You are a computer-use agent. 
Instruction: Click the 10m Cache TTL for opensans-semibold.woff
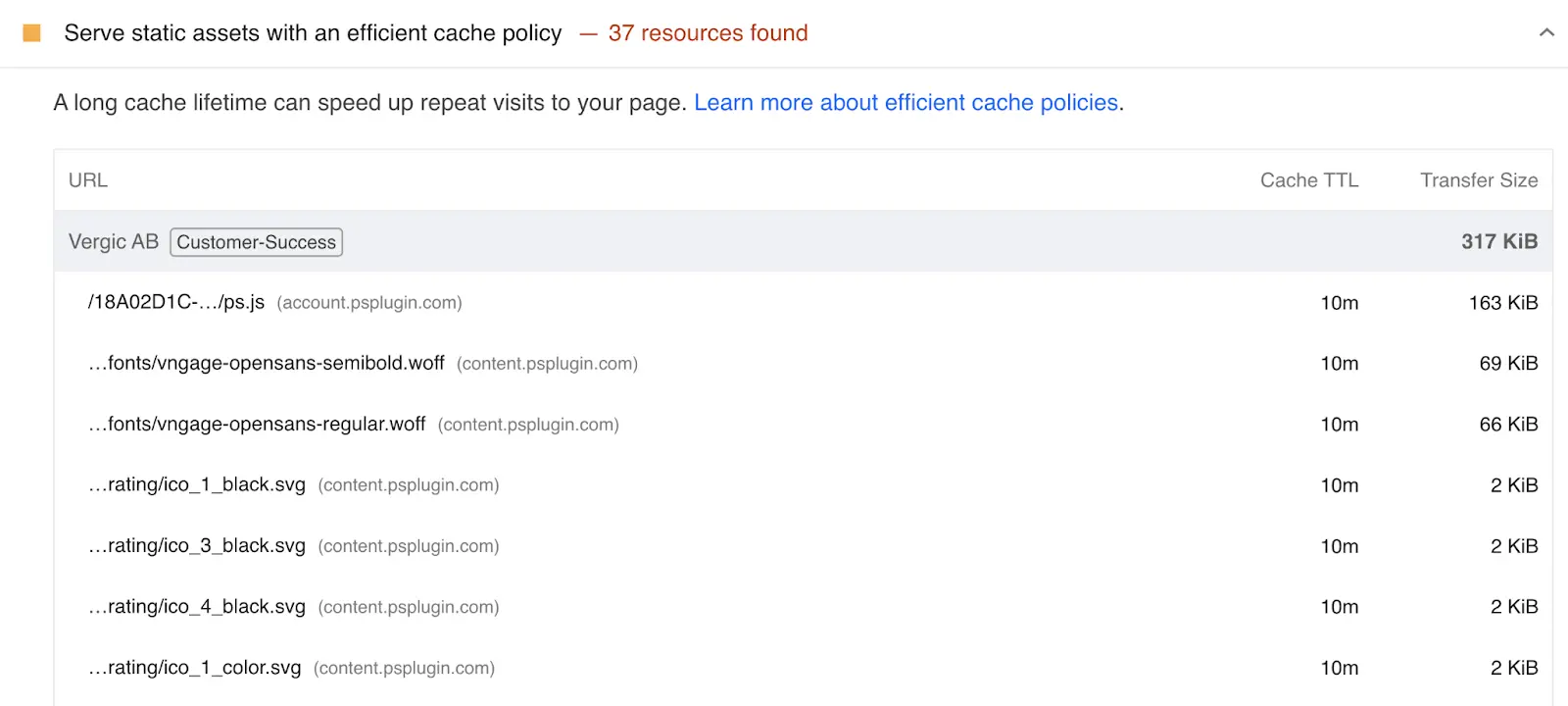1340,364
